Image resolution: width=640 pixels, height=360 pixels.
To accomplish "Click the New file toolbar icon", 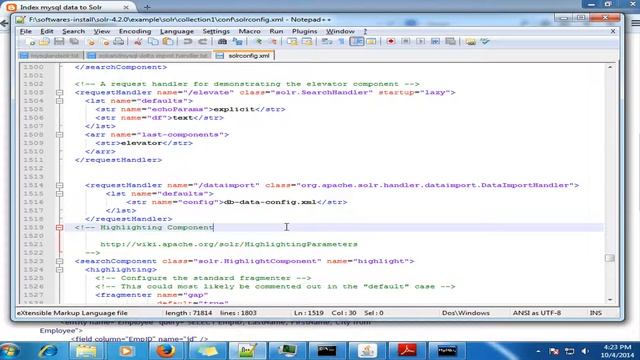I will [30, 42].
